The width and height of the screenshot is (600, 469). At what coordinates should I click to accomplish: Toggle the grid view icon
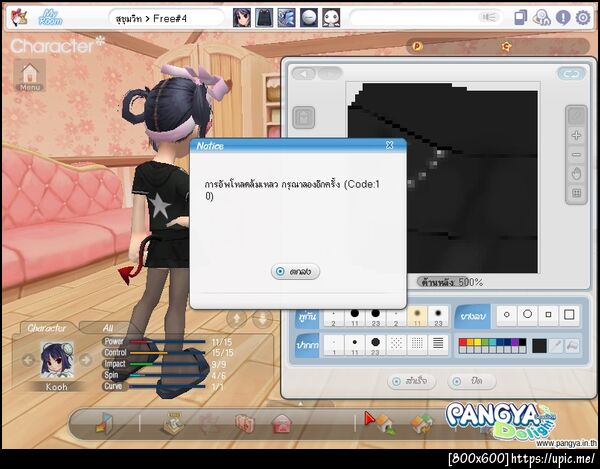pyautogui.click(x=576, y=193)
